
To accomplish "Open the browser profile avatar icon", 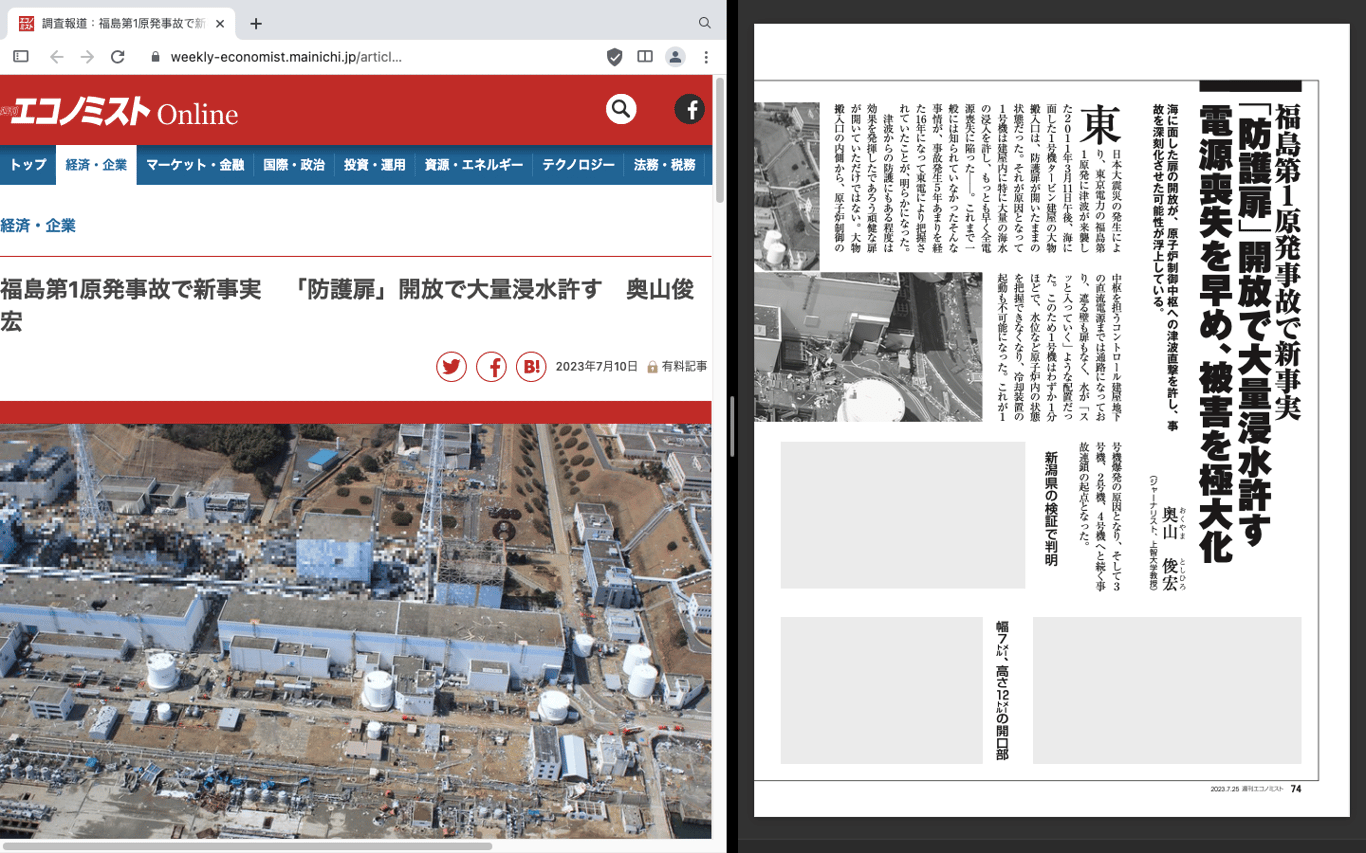I will click(676, 57).
